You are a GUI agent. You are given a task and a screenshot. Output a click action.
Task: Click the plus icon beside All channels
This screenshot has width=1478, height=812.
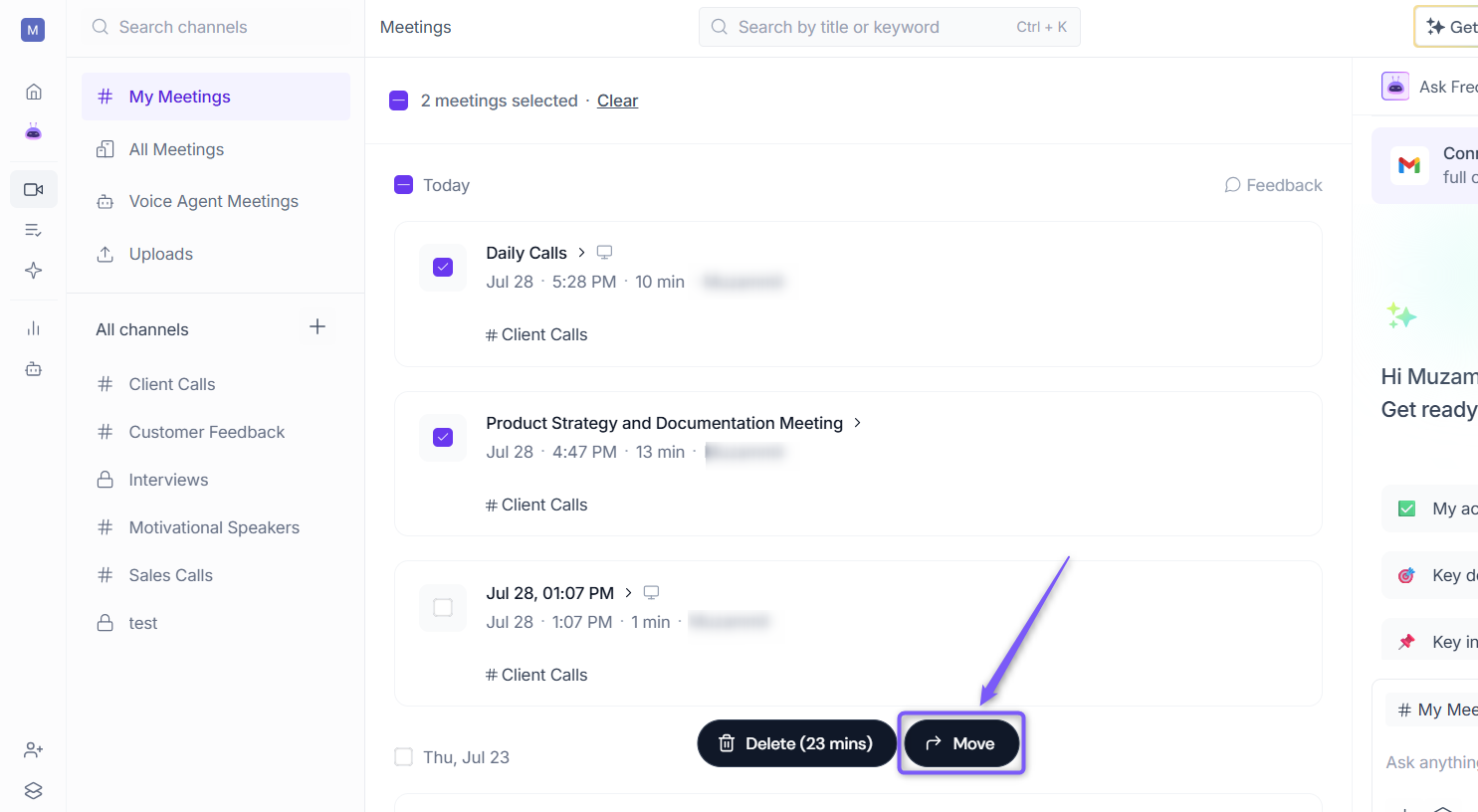click(317, 326)
